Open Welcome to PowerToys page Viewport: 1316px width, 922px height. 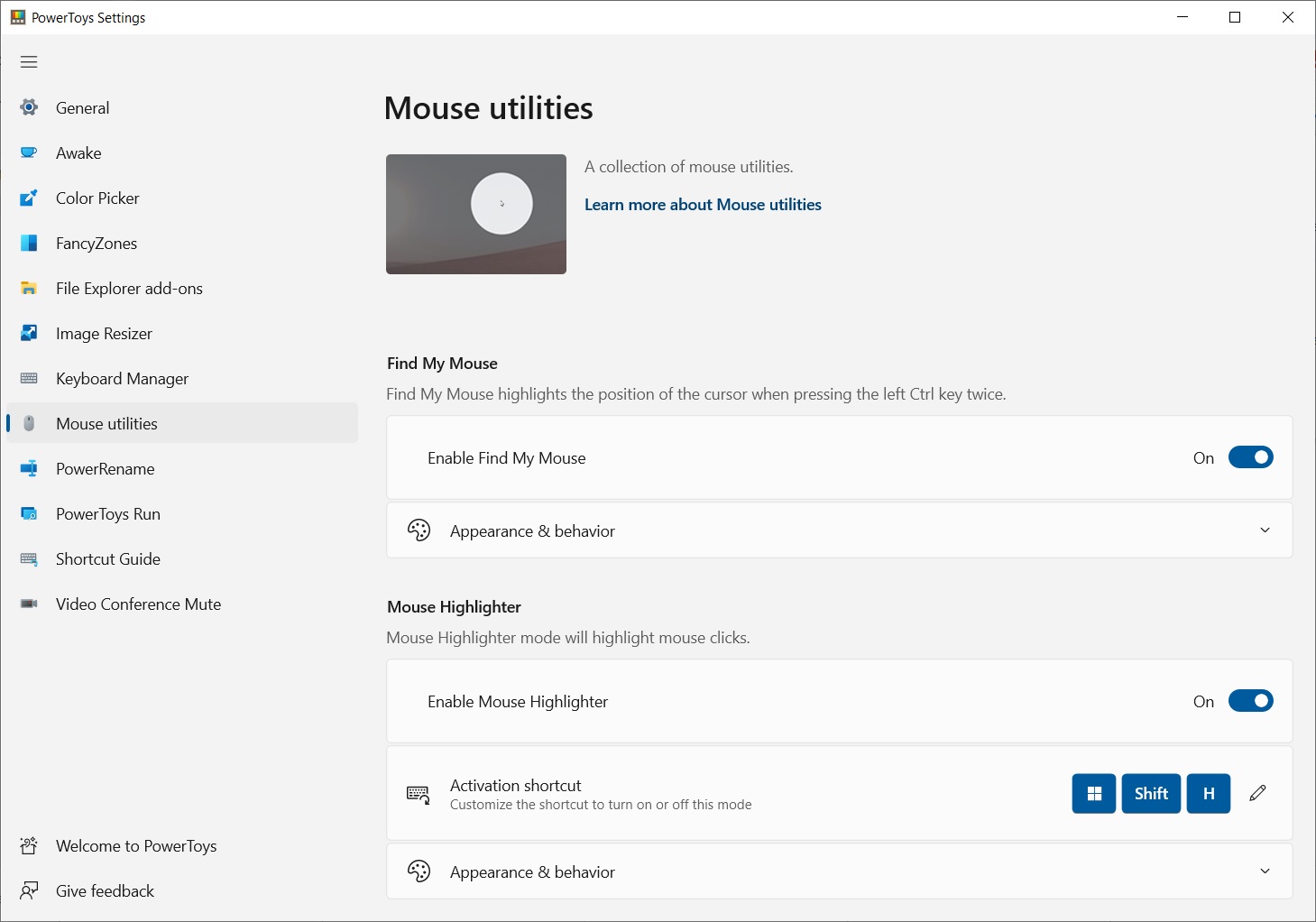[136, 846]
